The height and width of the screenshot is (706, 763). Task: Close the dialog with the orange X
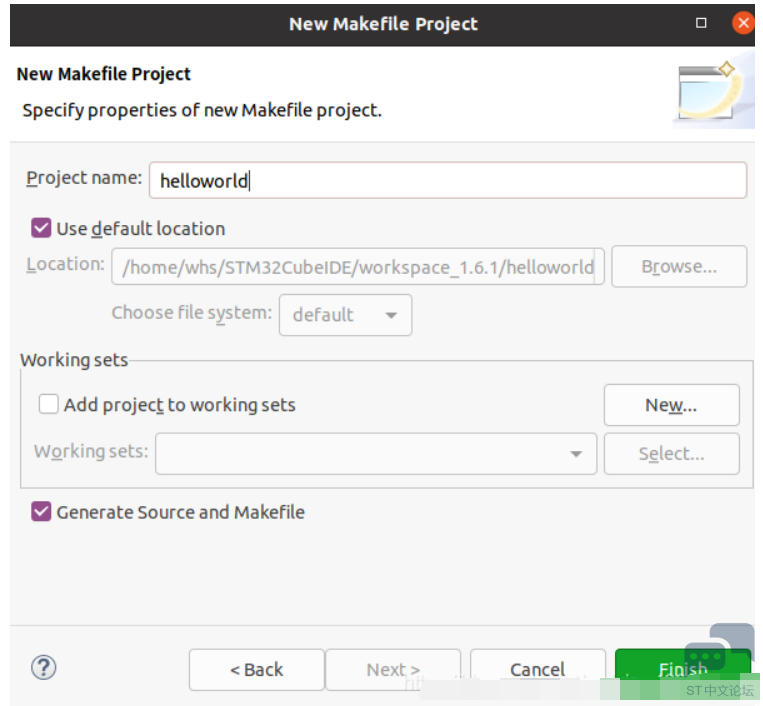[x=742, y=23]
